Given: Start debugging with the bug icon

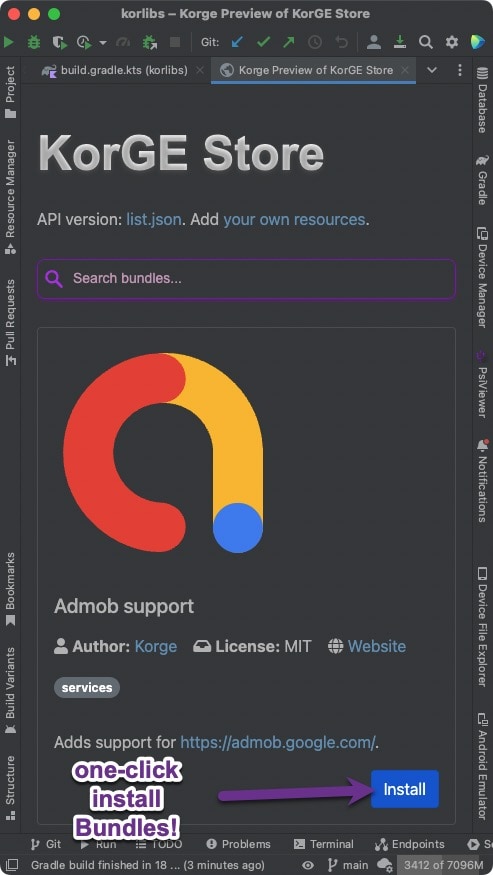Looking at the screenshot, I should coord(34,42).
